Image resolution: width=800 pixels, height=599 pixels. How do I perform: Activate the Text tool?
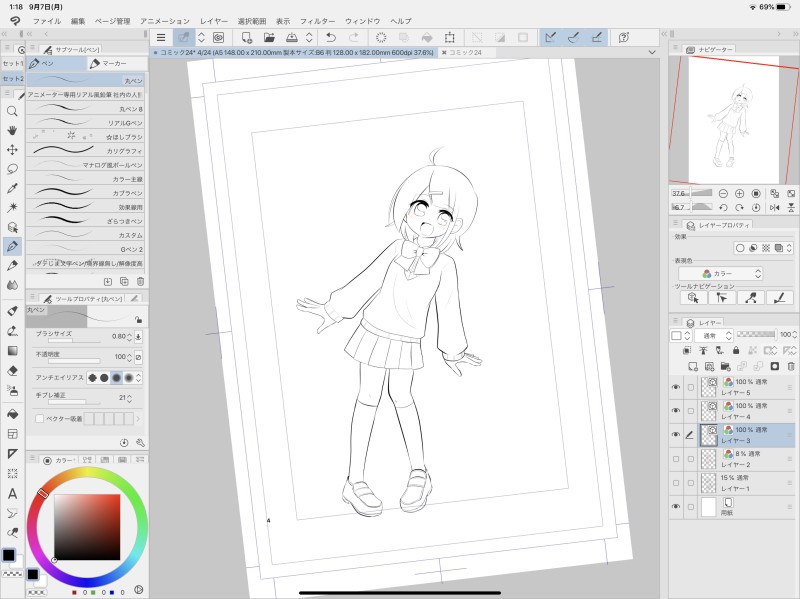coord(12,493)
